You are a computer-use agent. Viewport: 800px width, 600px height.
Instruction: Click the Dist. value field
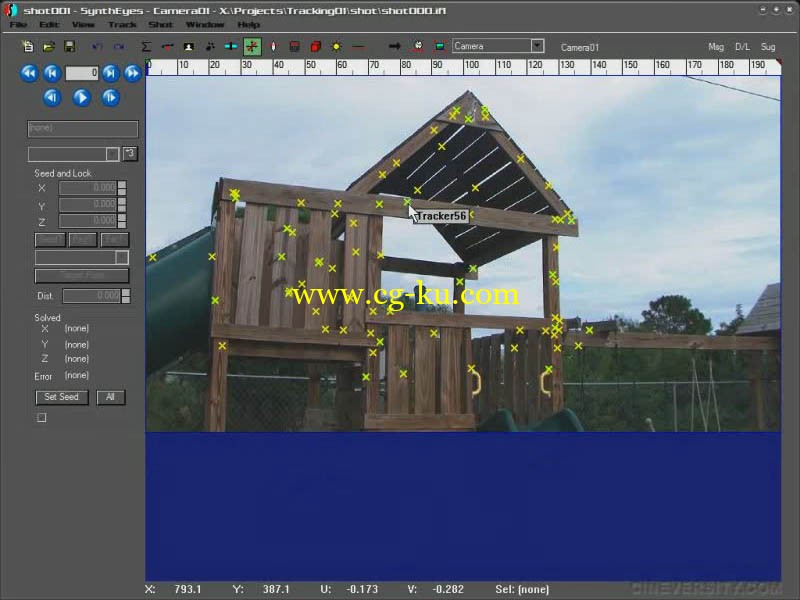coord(91,296)
